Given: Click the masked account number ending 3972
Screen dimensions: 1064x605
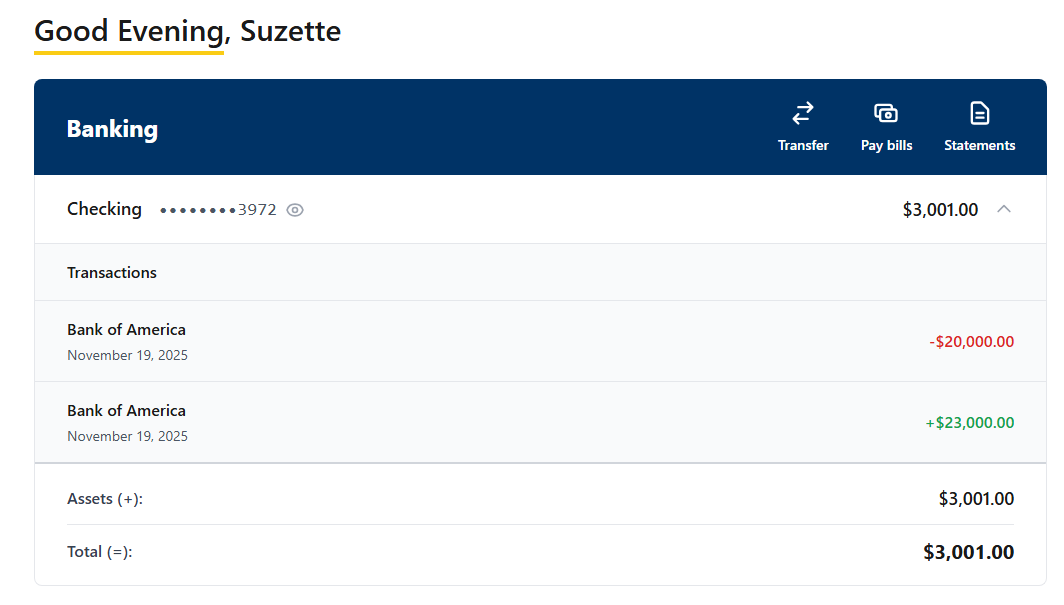Looking at the screenshot, I should click(x=218, y=210).
